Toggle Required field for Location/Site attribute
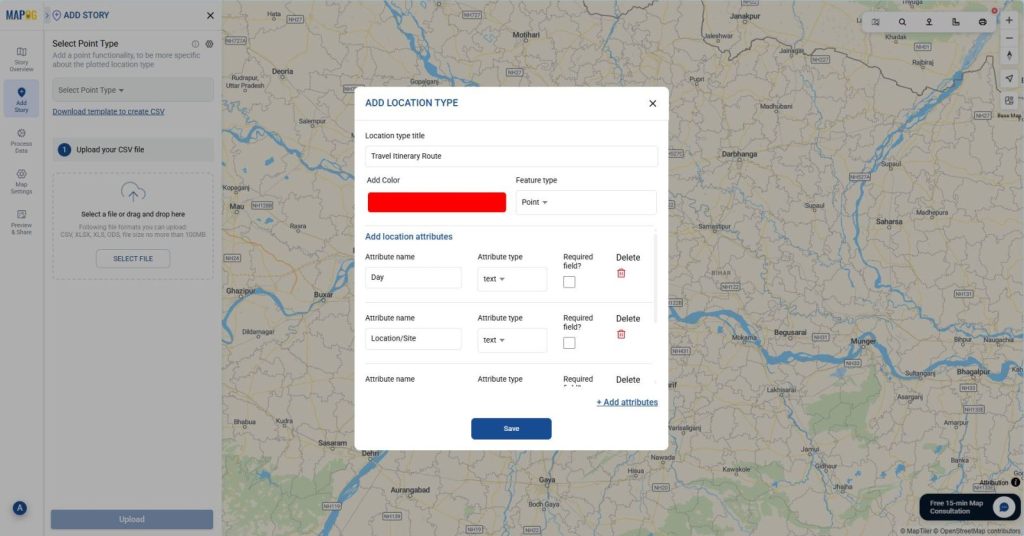The image size is (1024, 536). pyautogui.click(x=569, y=343)
